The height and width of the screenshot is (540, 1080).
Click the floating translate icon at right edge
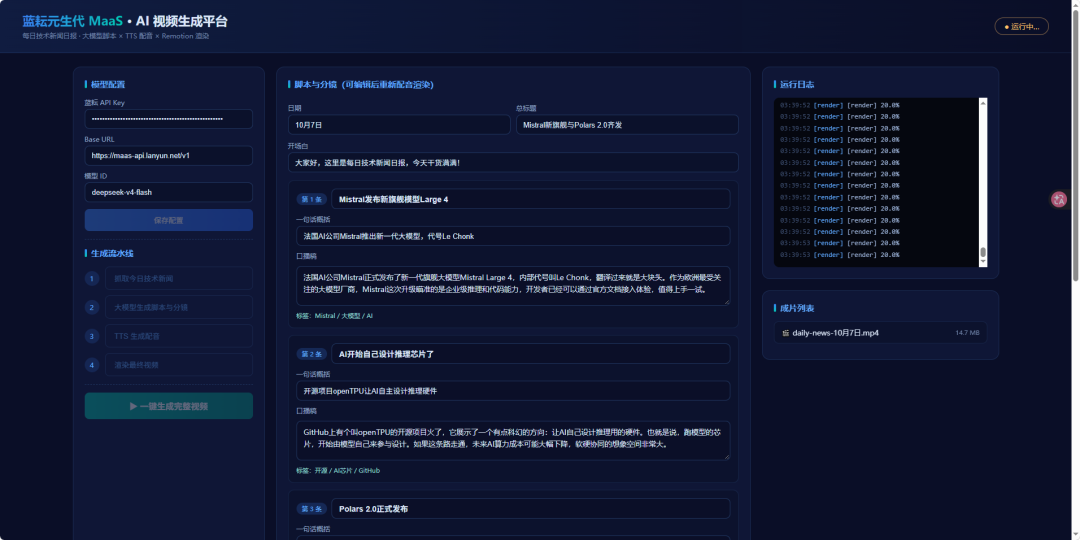point(1059,200)
